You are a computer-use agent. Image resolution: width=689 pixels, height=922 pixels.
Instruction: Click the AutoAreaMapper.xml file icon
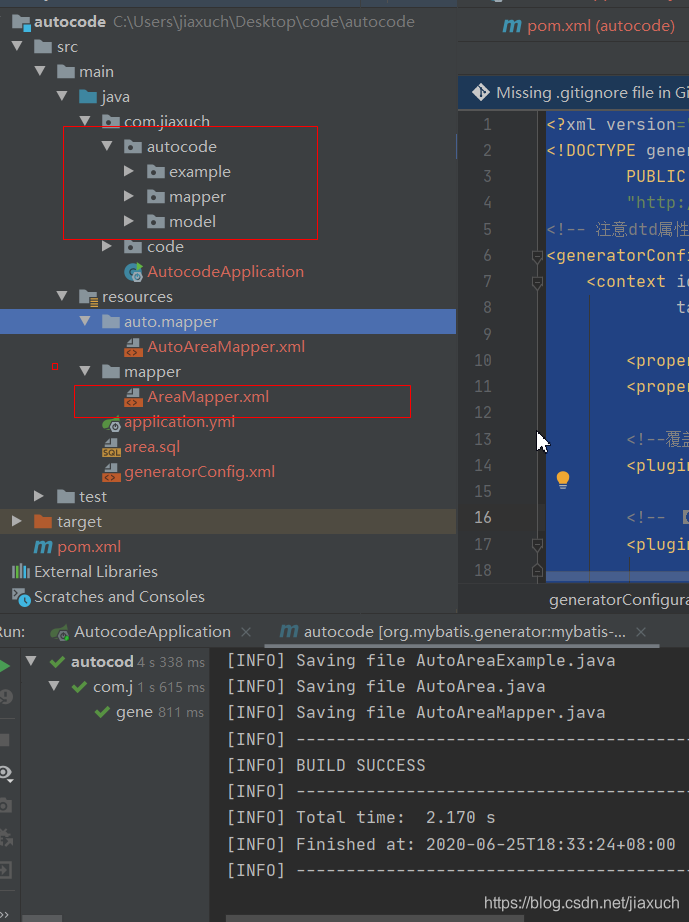pos(133,348)
